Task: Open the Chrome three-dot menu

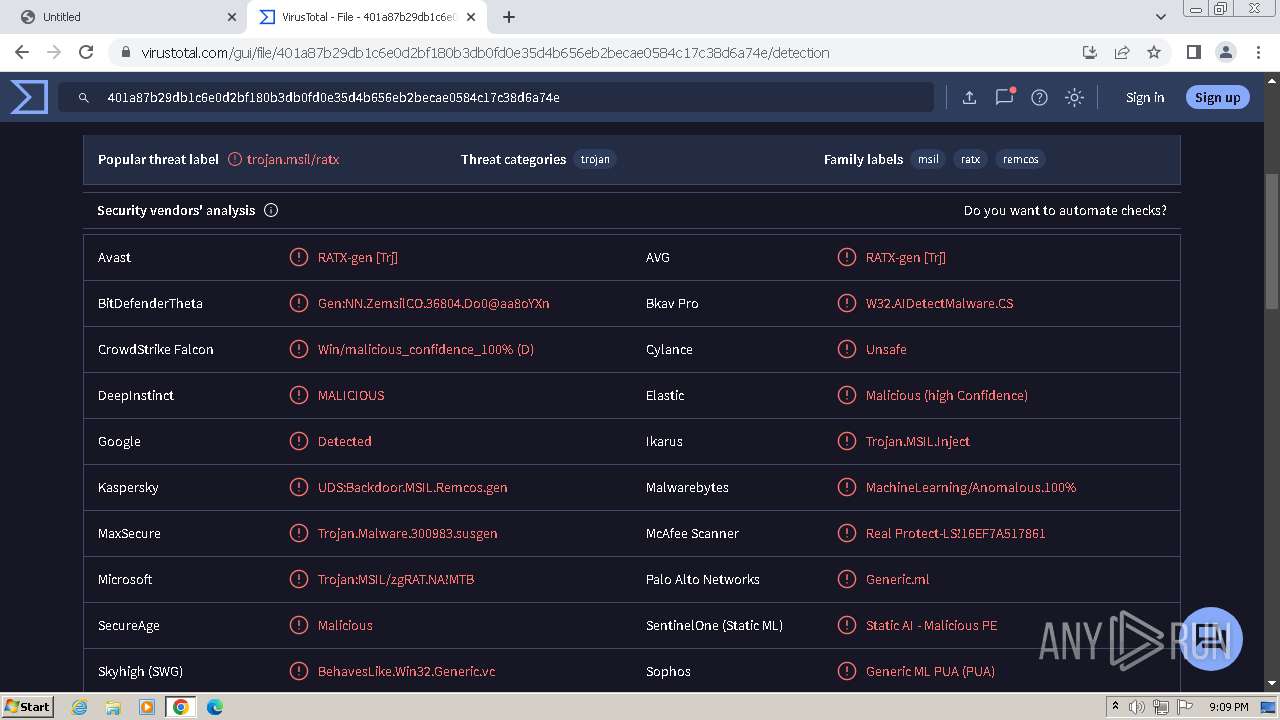Action: point(1258,52)
